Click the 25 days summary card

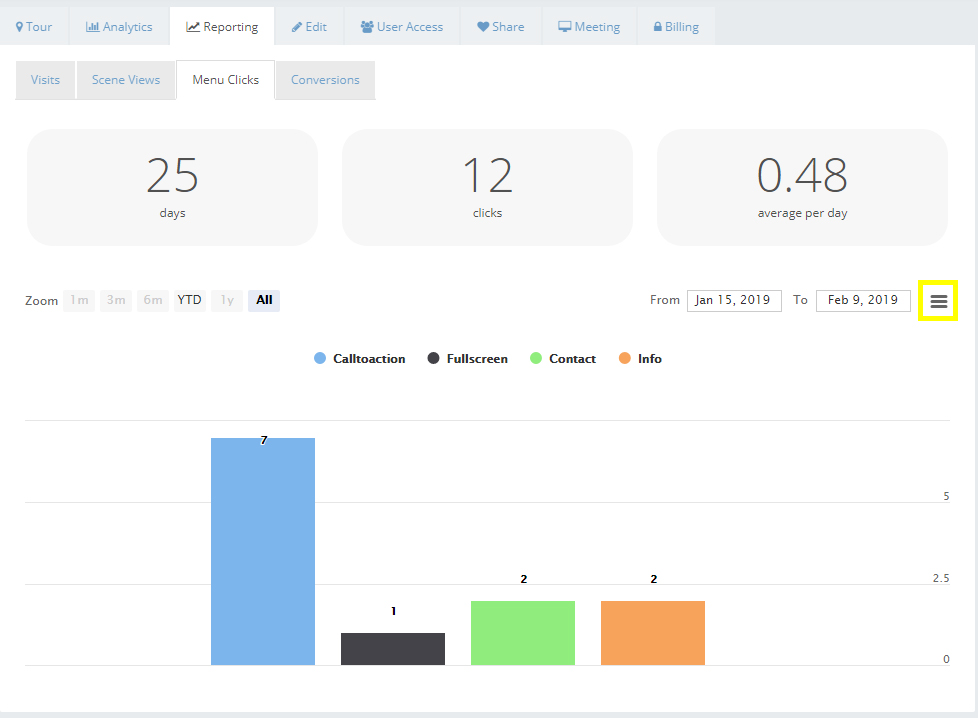tap(172, 187)
